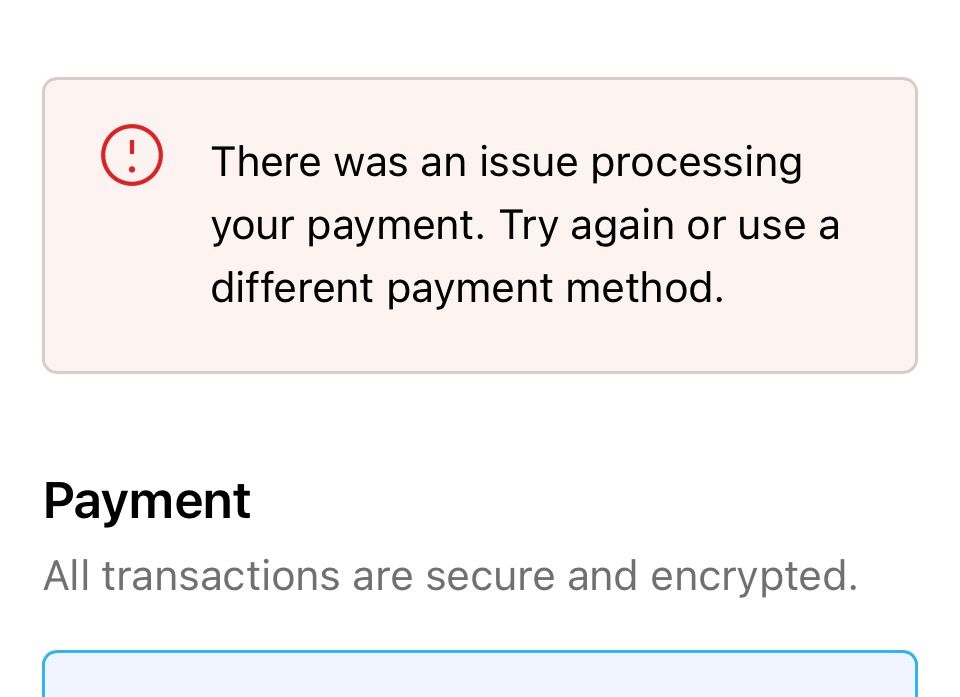
Task: Tap the word 'There' starting the error message
Action: click(266, 162)
